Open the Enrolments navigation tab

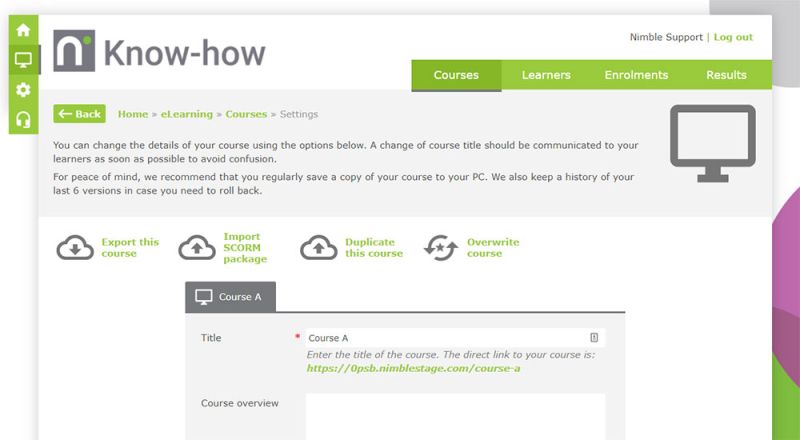pos(636,75)
